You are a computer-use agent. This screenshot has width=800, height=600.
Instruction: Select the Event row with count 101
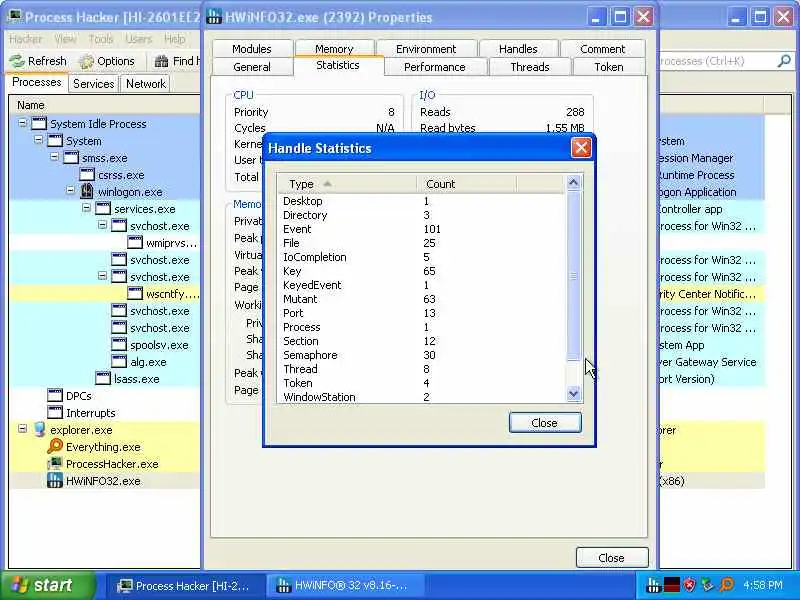421,229
